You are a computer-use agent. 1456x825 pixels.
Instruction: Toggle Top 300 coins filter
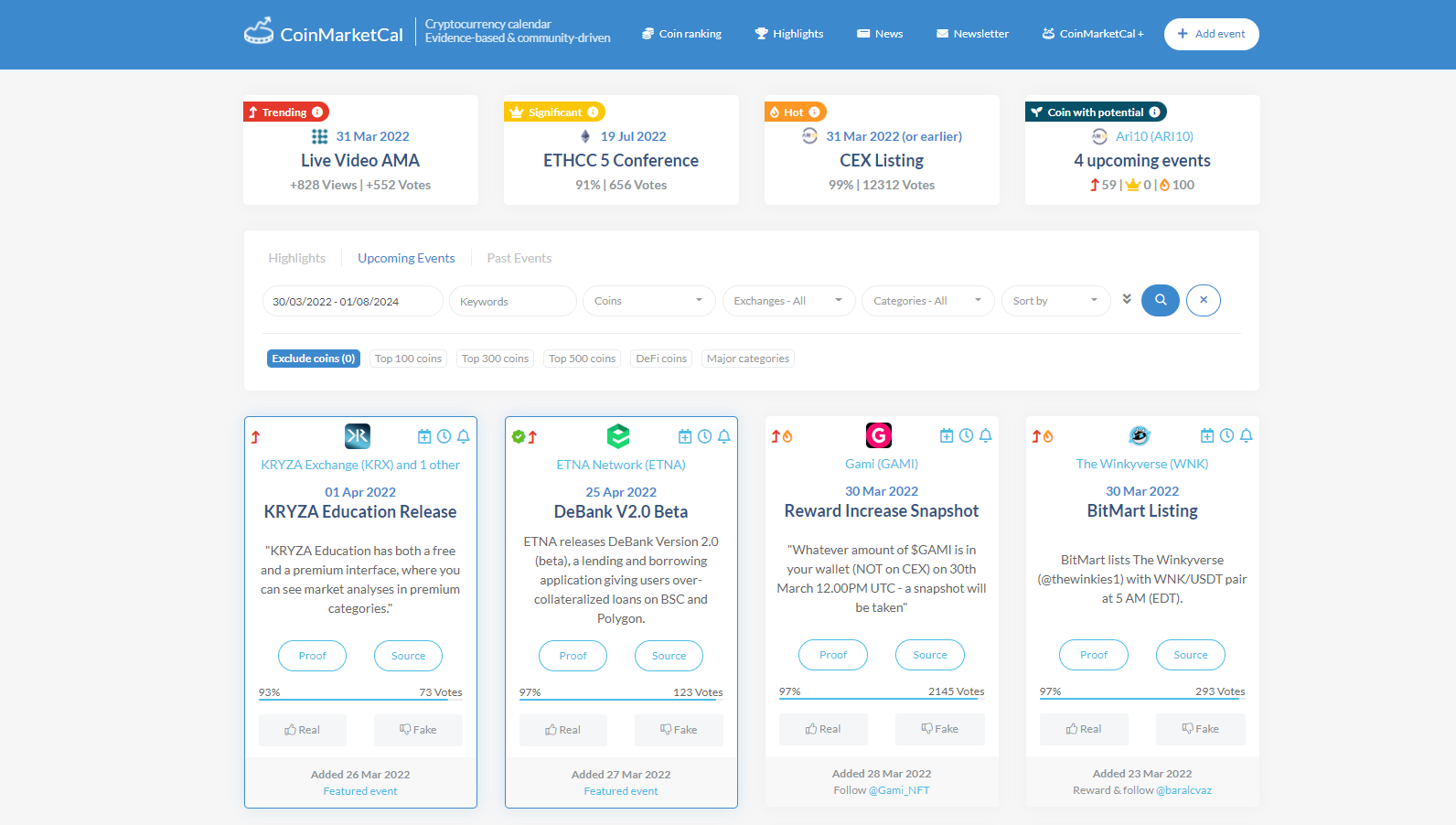coord(495,359)
